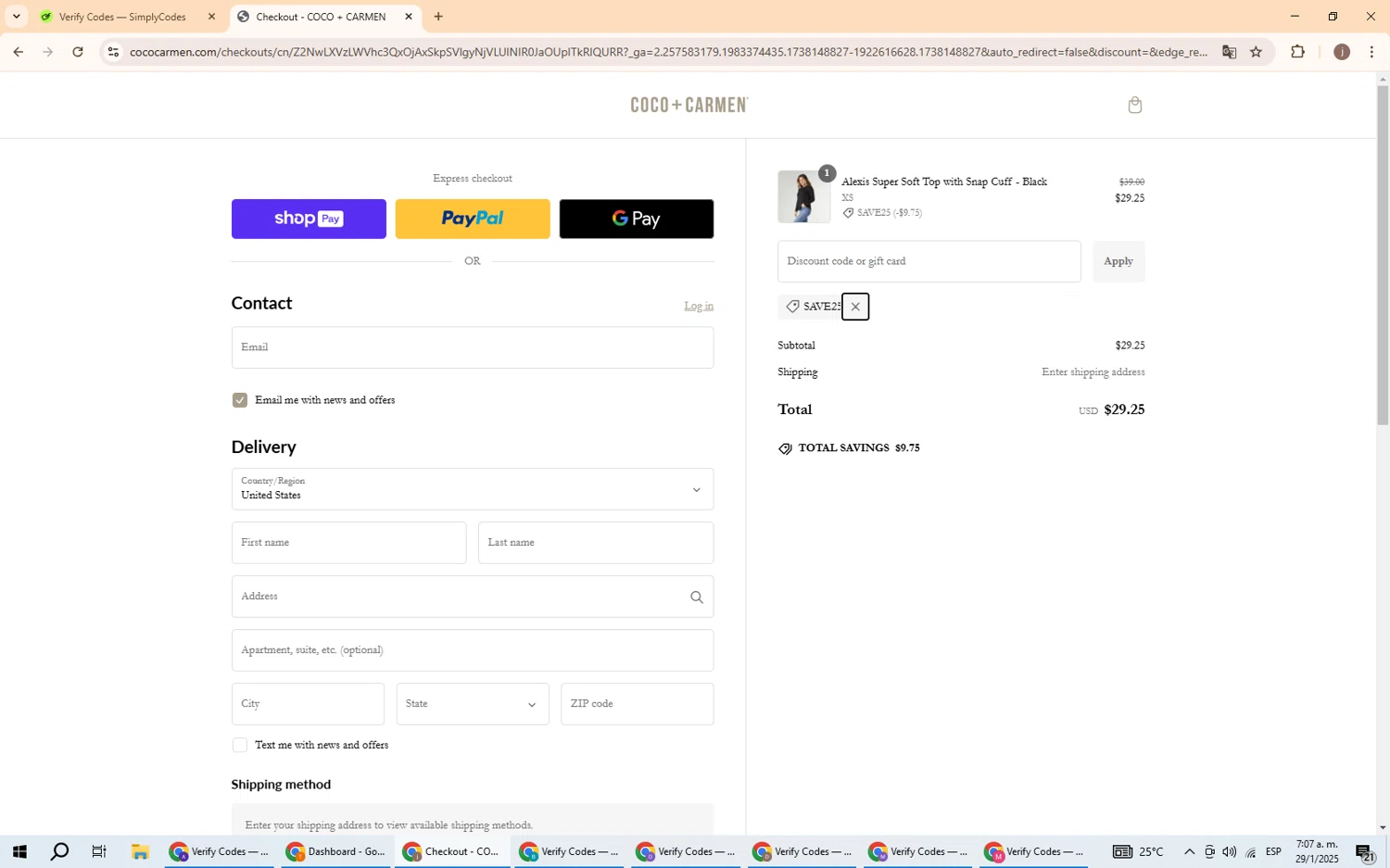Click the volume speaker tray icon
The width and height of the screenshot is (1390, 868).
1230,852
